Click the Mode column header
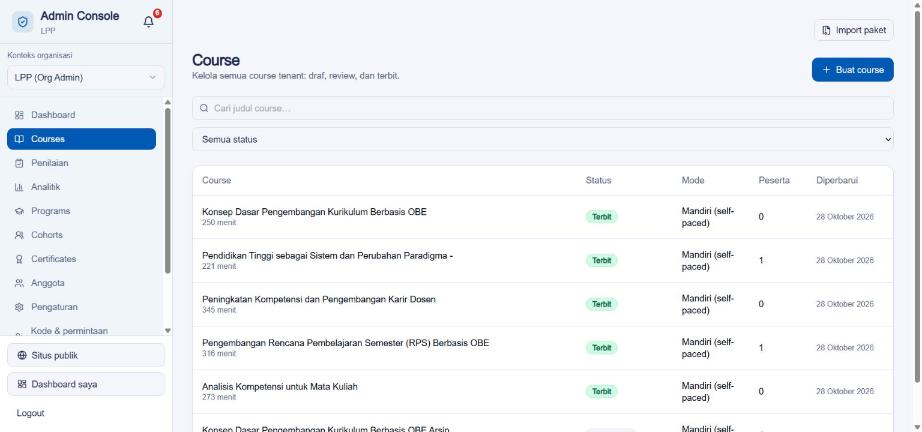The image size is (922, 432). [693, 180]
